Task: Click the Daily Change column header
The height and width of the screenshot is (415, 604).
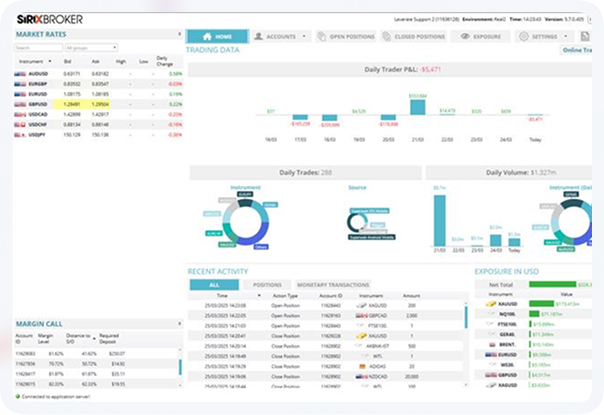Action: point(164,61)
